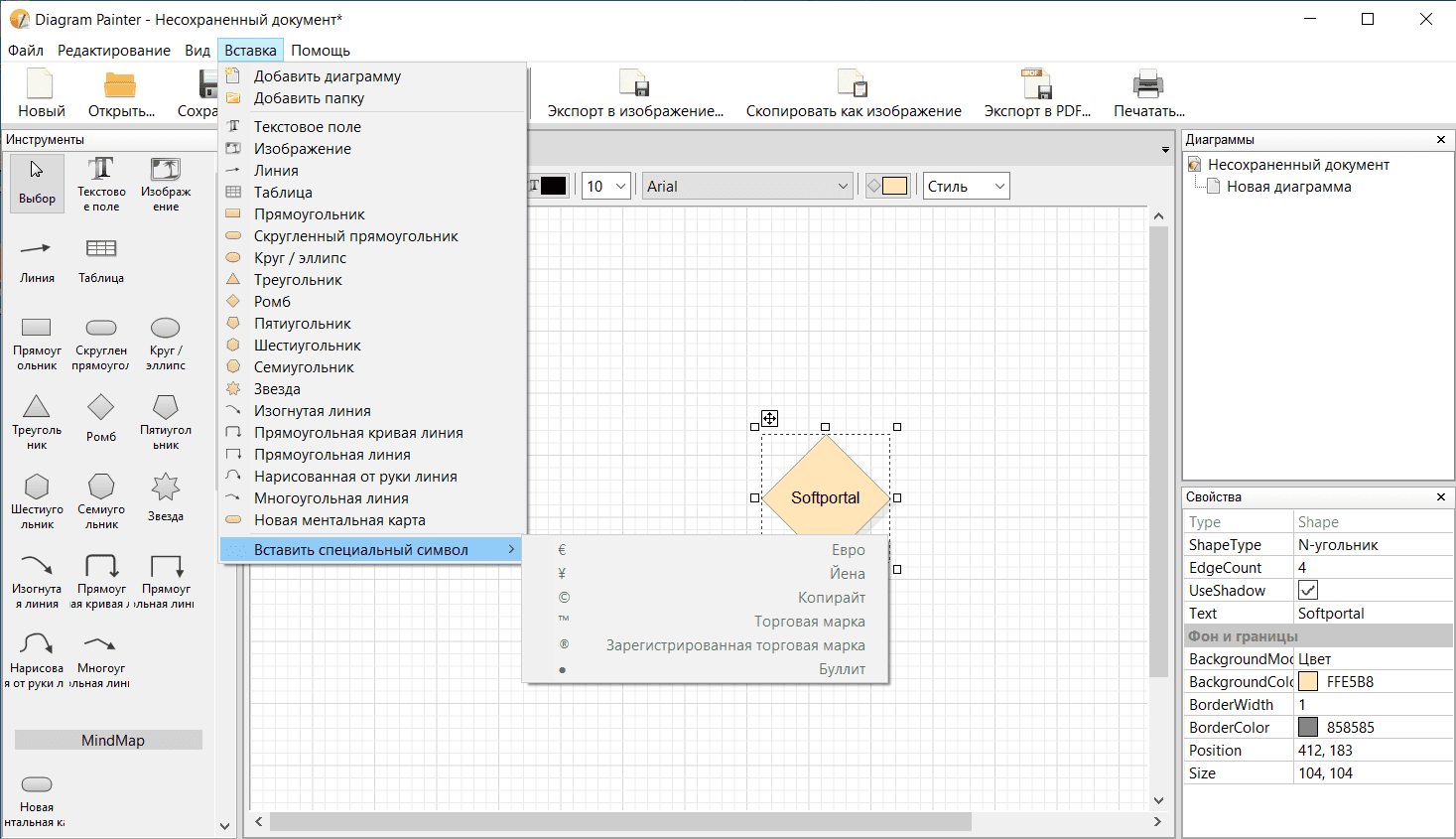Choose the Изображение tool in Инструменты panel

(166, 184)
